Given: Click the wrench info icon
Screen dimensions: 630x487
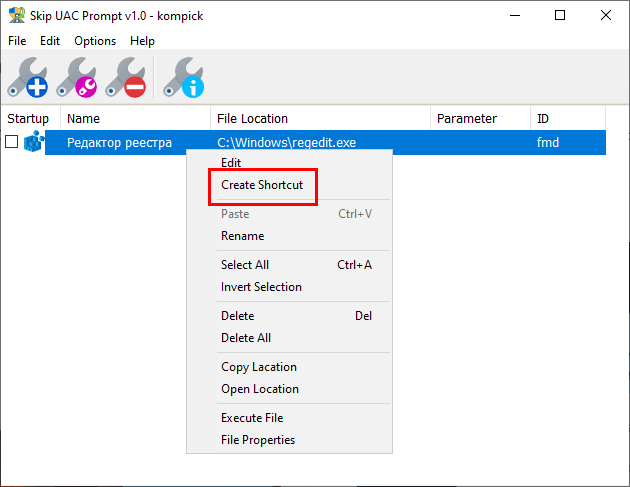Looking at the screenshot, I should pyautogui.click(x=184, y=77).
